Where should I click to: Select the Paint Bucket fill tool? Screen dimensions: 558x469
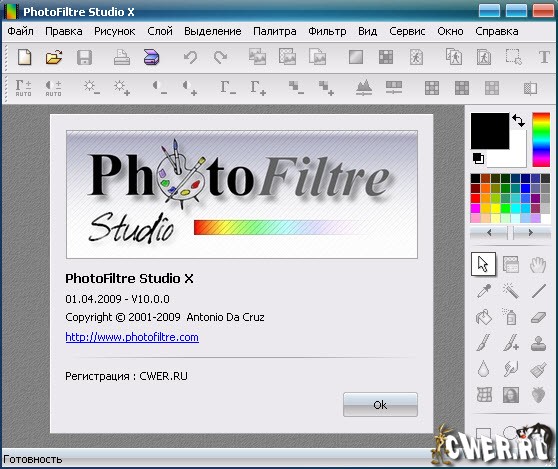point(484,317)
